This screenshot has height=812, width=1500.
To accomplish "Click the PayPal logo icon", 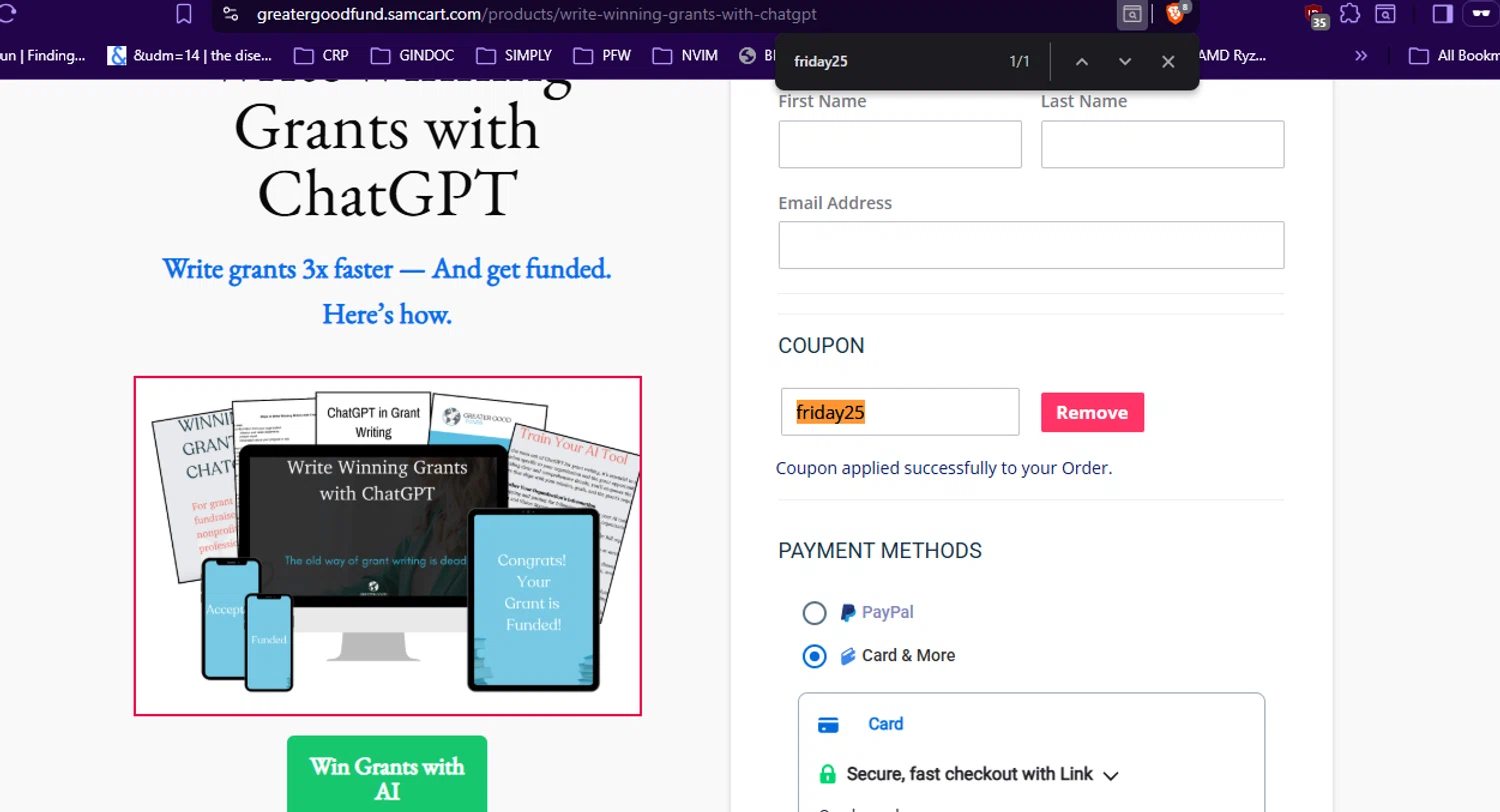I will (x=847, y=613).
